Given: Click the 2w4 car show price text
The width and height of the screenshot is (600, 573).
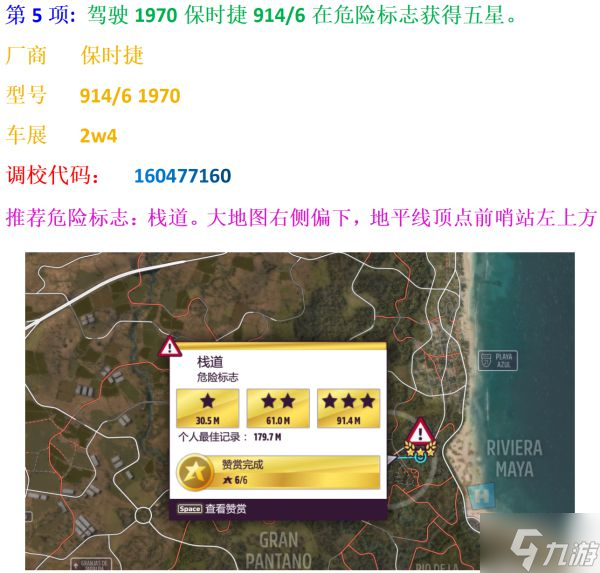Looking at the screenshot, I should tap(98, 136).
